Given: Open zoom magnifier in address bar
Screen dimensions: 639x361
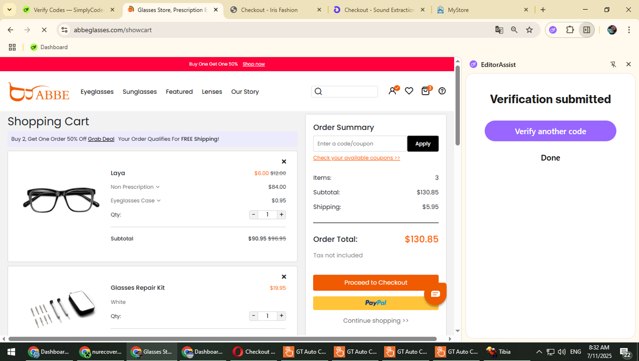Looking at the screenshot, I should click(514, 30).
